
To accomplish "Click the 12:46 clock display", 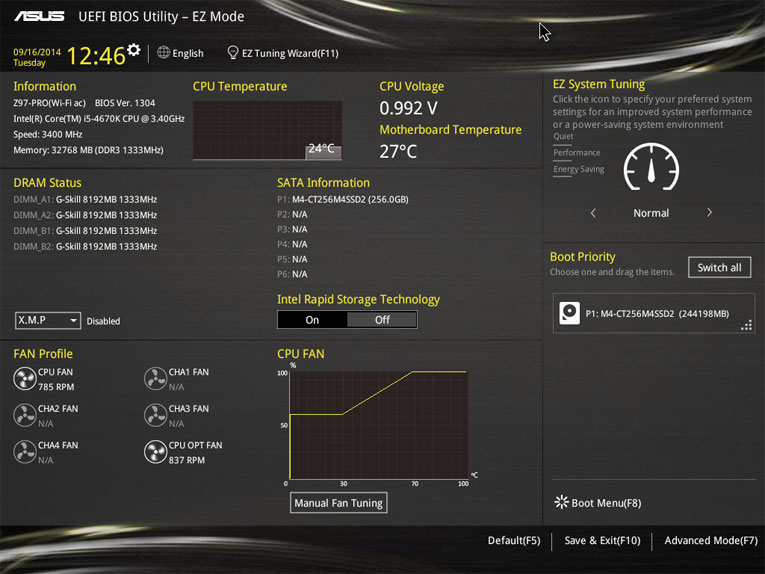I will click(96, 56).
